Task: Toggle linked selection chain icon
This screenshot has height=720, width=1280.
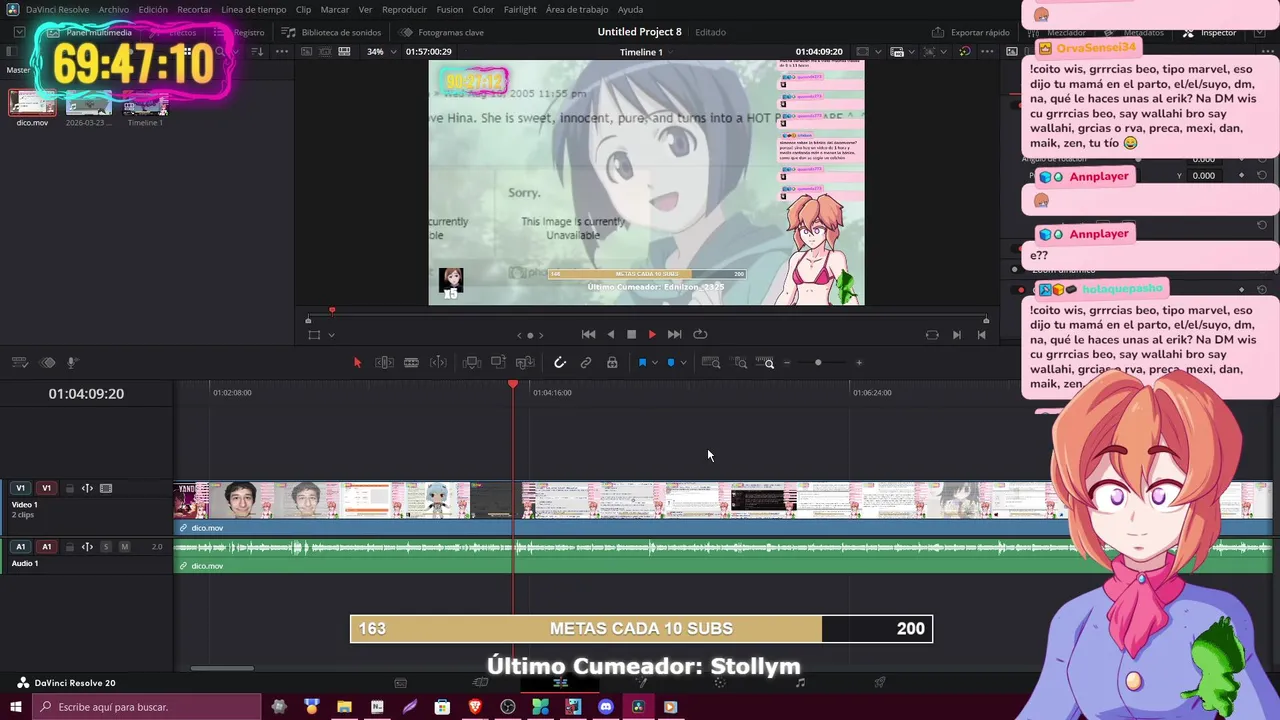Action: (586, 363)
